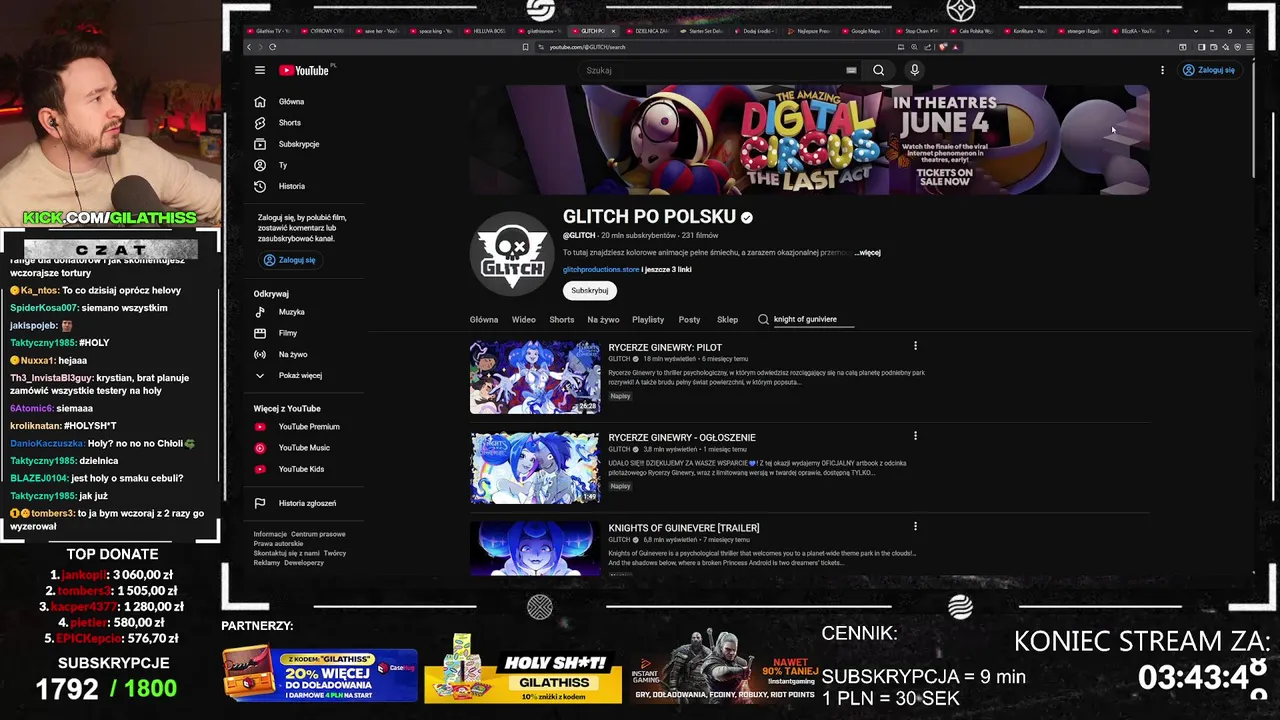Open YouTube Kids link
This screenshot has width=1280, height=720.
(302, 469)
